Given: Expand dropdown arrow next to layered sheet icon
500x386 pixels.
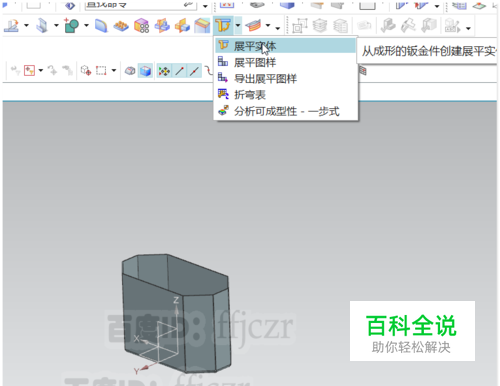Looking at the screenshot, I should tap(268, 25).
